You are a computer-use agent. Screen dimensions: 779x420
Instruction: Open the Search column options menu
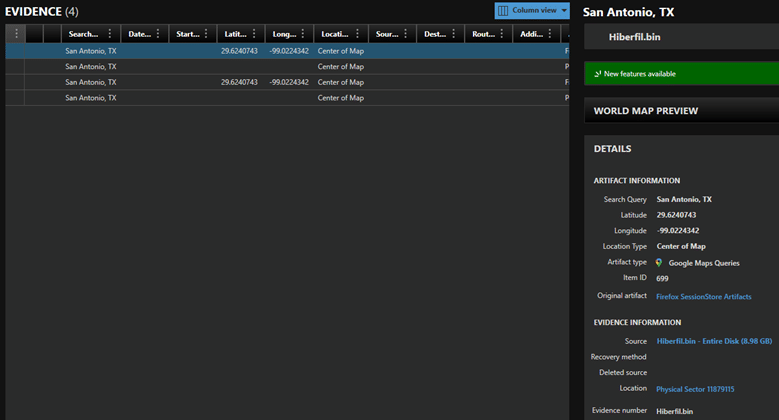110,34
